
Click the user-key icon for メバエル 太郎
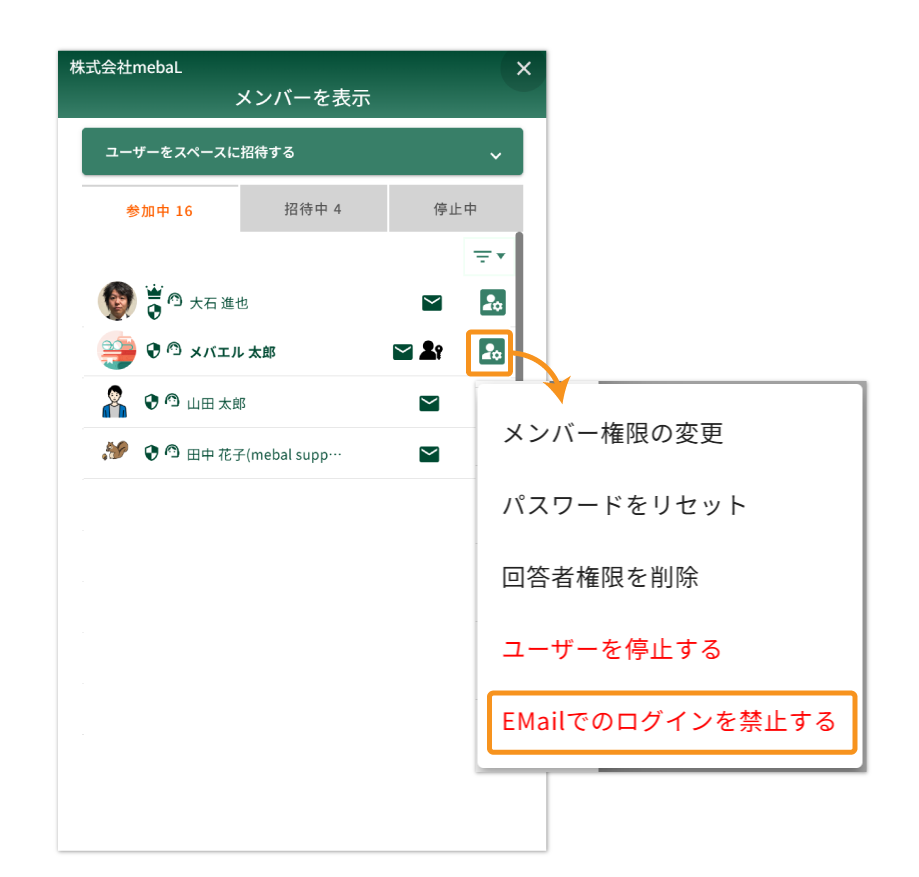click(430, 351)
